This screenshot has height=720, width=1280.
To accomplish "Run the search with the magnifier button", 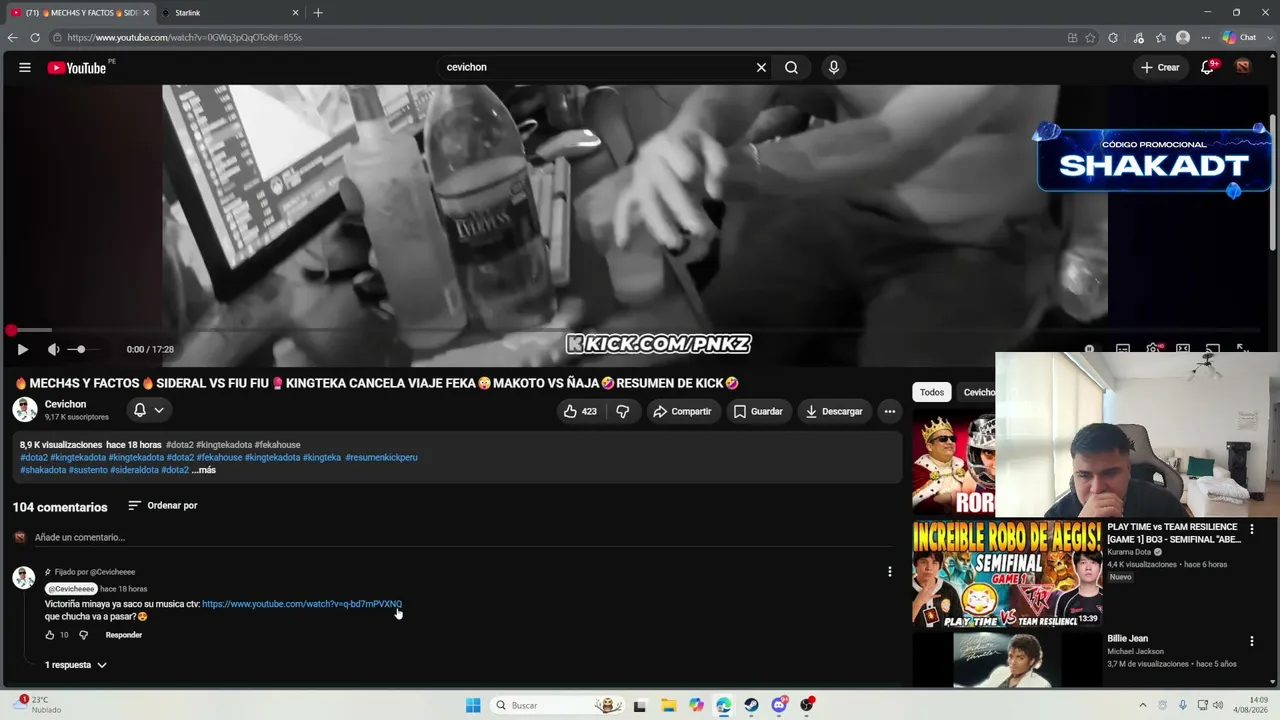I will 791,67.
